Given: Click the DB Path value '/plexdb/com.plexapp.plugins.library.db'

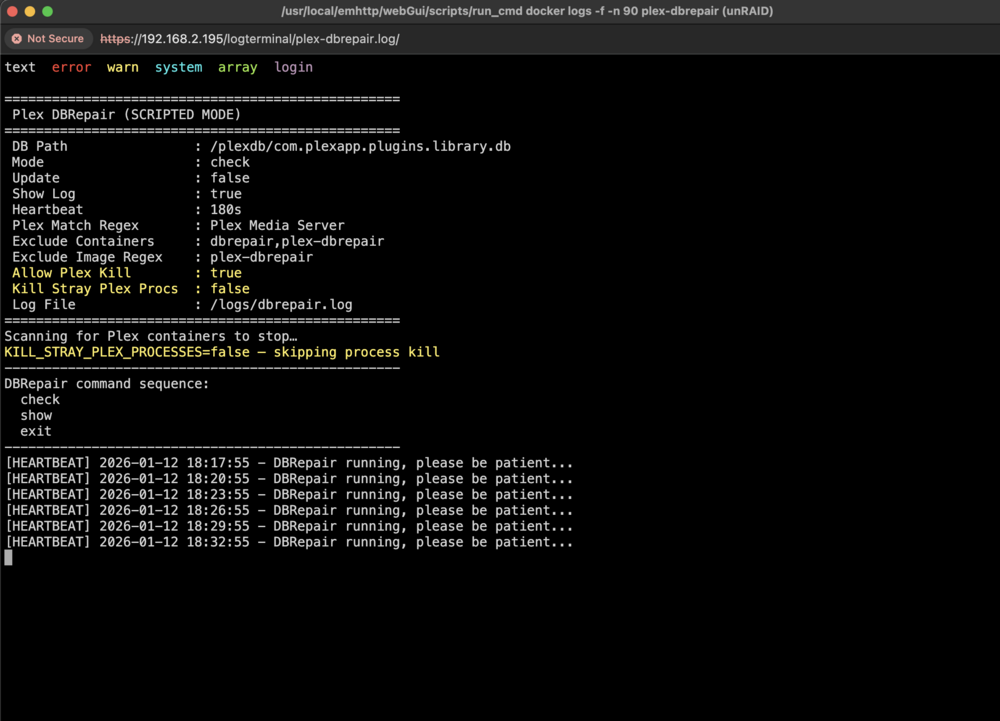Looking at the screenshot, I should point(360,147).
